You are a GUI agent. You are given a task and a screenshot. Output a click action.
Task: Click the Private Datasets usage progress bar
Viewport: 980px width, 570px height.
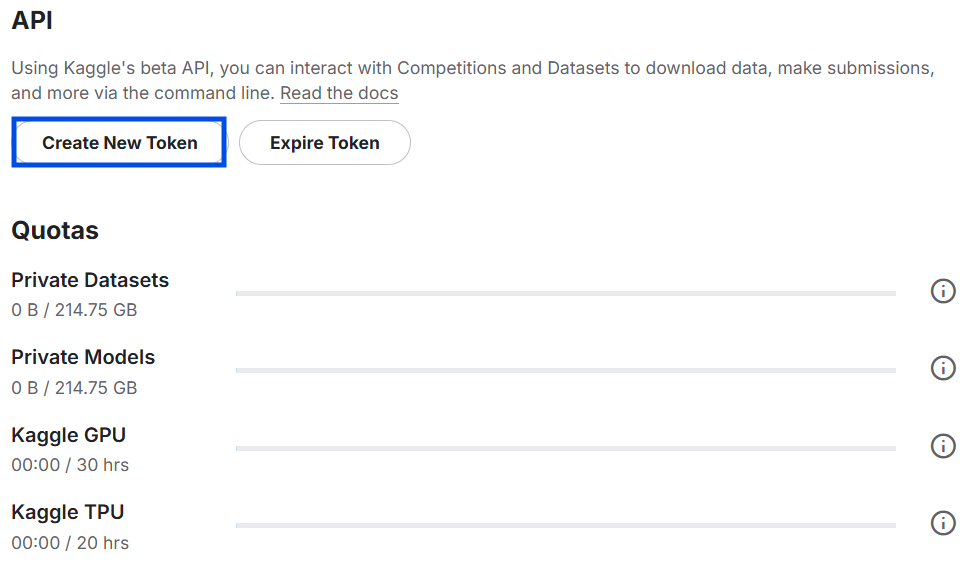(x=565, y=293)
